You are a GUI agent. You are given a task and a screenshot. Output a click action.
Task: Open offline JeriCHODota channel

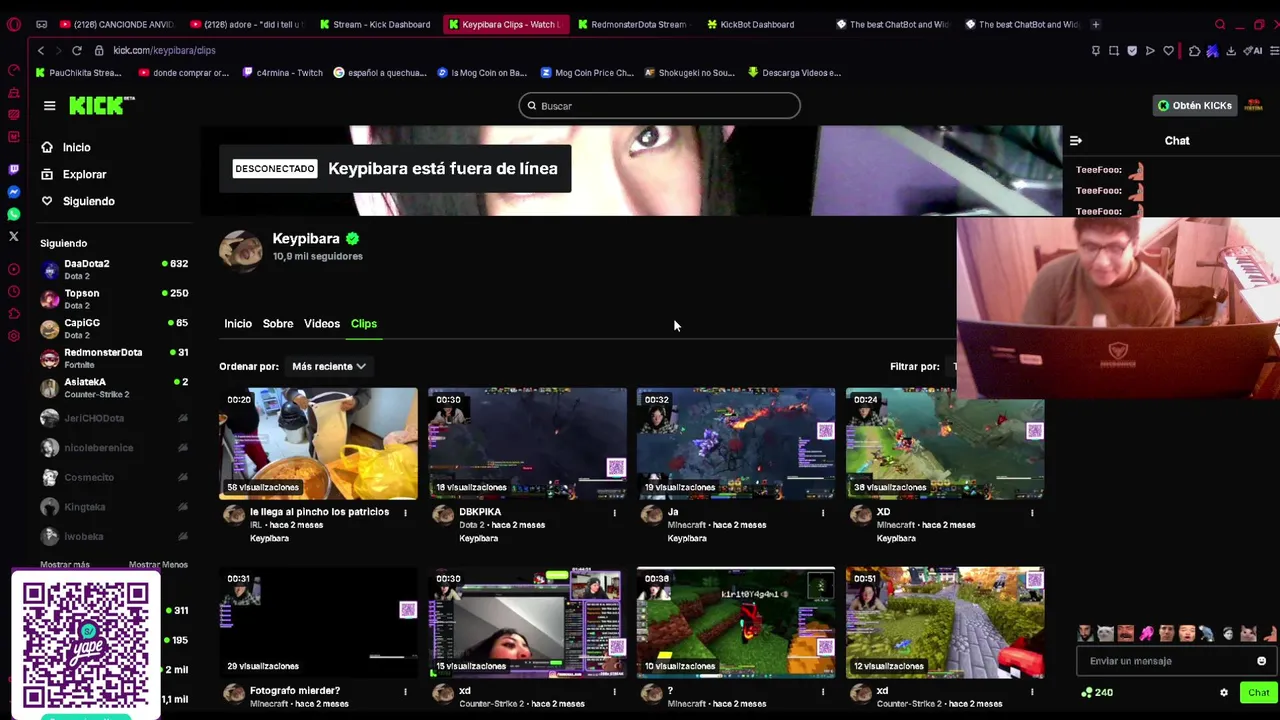(x=114, y=418)
